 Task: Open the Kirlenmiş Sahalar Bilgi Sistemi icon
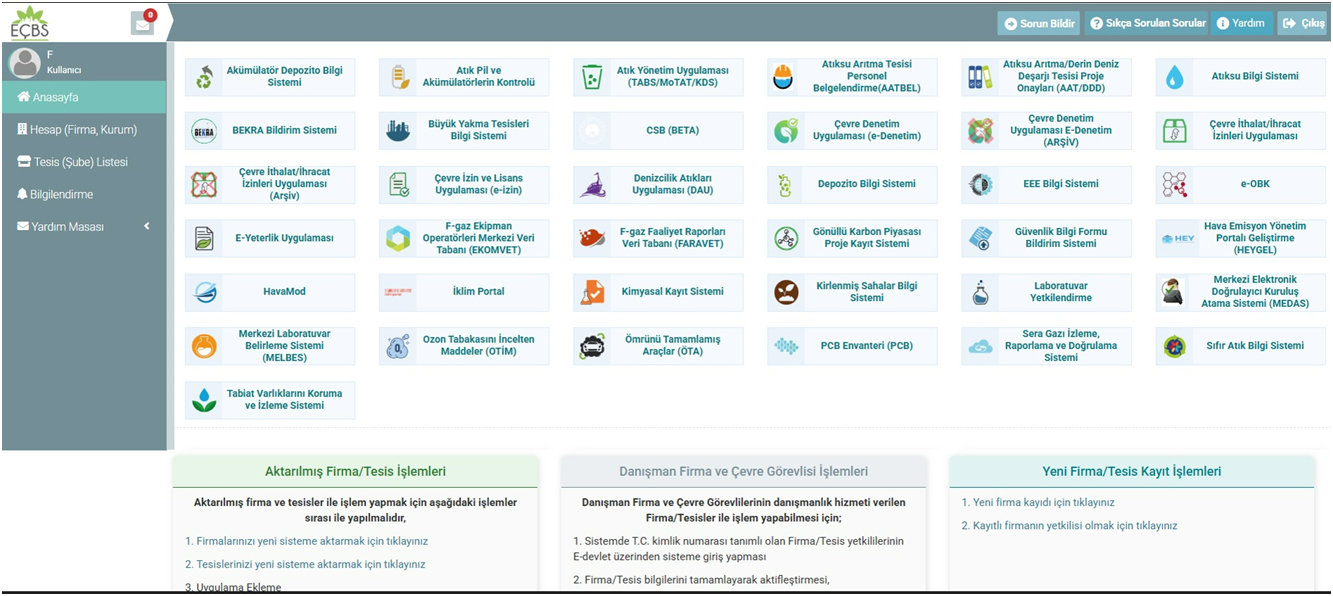787,293
